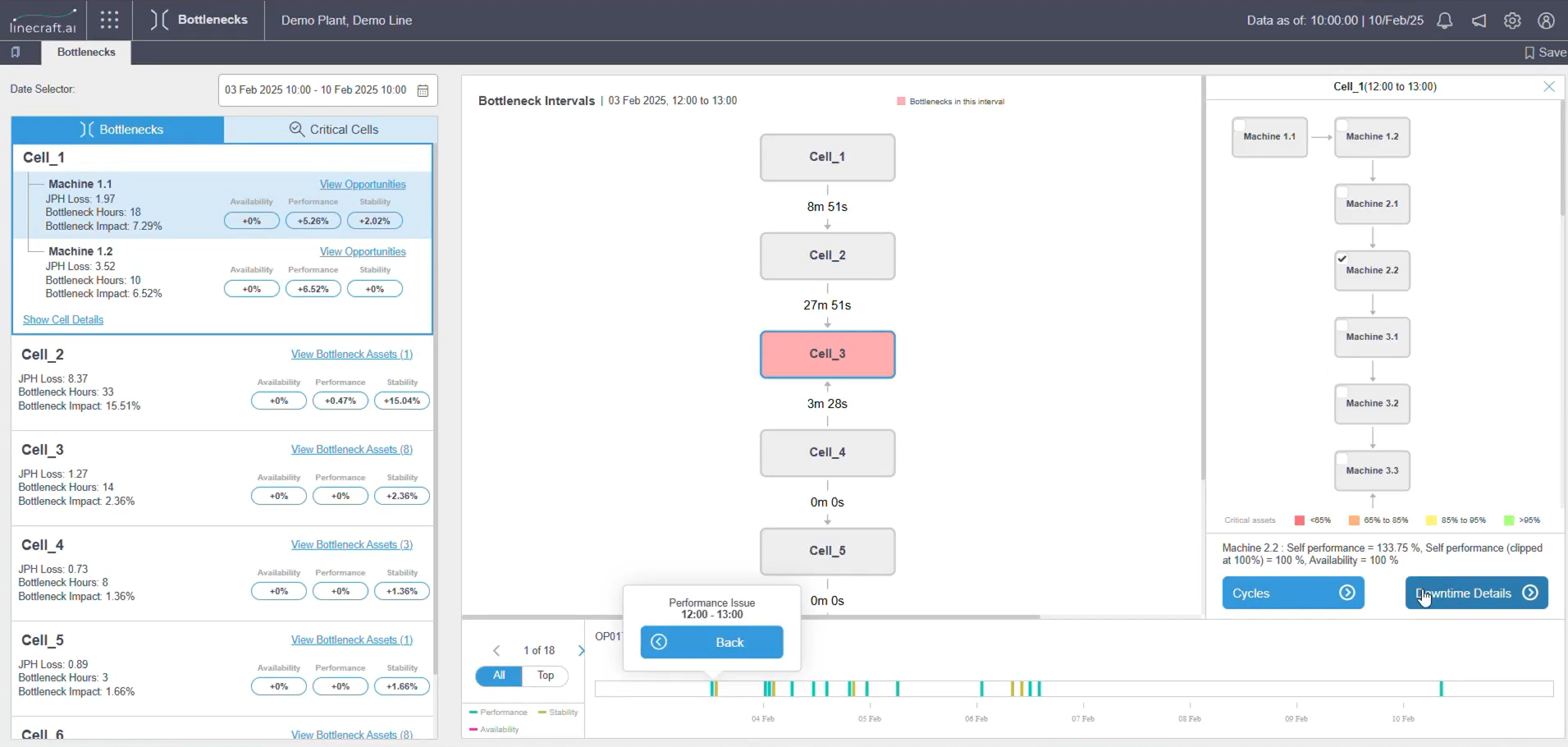Toggle Machine 1.2 checkbox in flow diagram

(1342, 126)
